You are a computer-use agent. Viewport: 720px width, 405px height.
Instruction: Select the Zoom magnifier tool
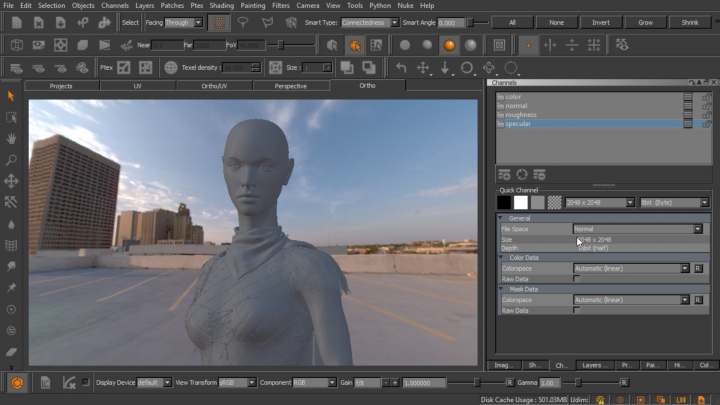(11, 159)
